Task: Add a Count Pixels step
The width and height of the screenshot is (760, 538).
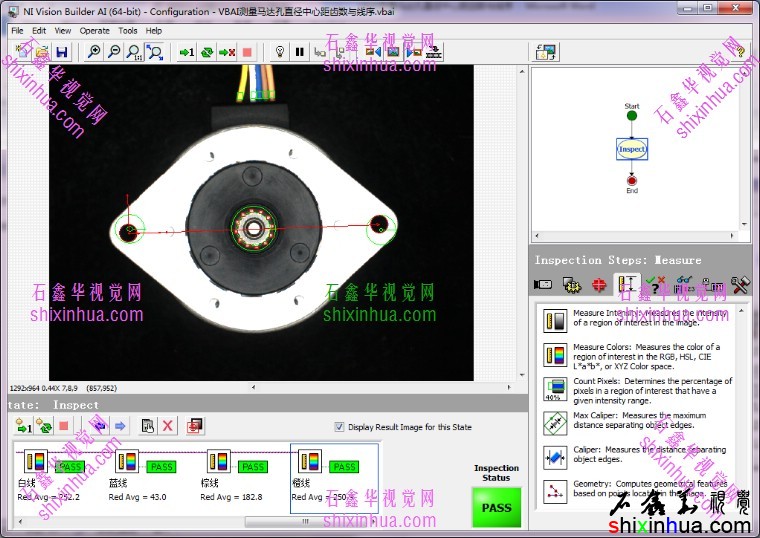Action: (x=554, y=389)
